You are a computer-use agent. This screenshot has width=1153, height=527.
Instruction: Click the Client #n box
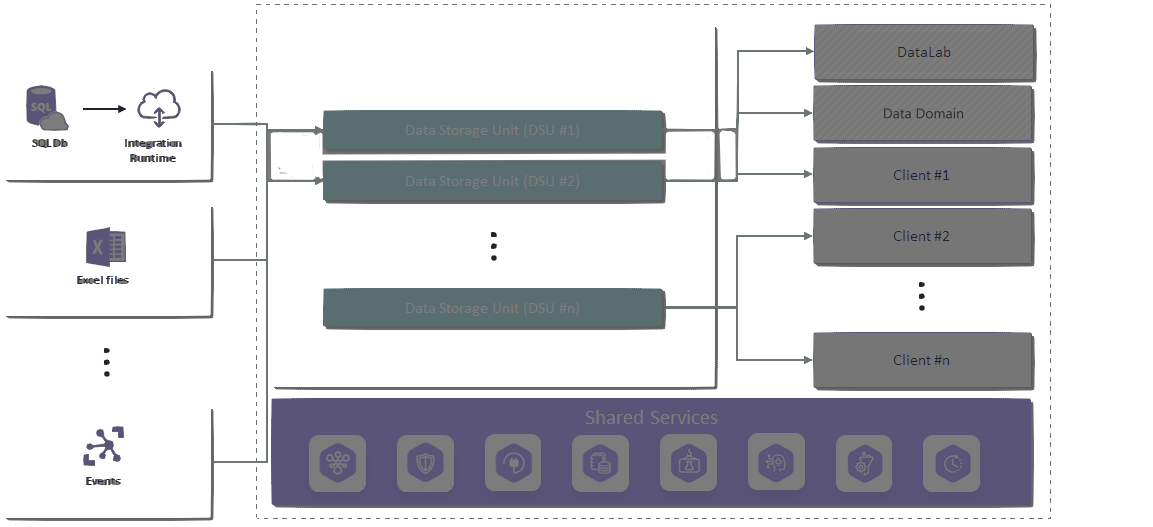(x=922, y=360)
